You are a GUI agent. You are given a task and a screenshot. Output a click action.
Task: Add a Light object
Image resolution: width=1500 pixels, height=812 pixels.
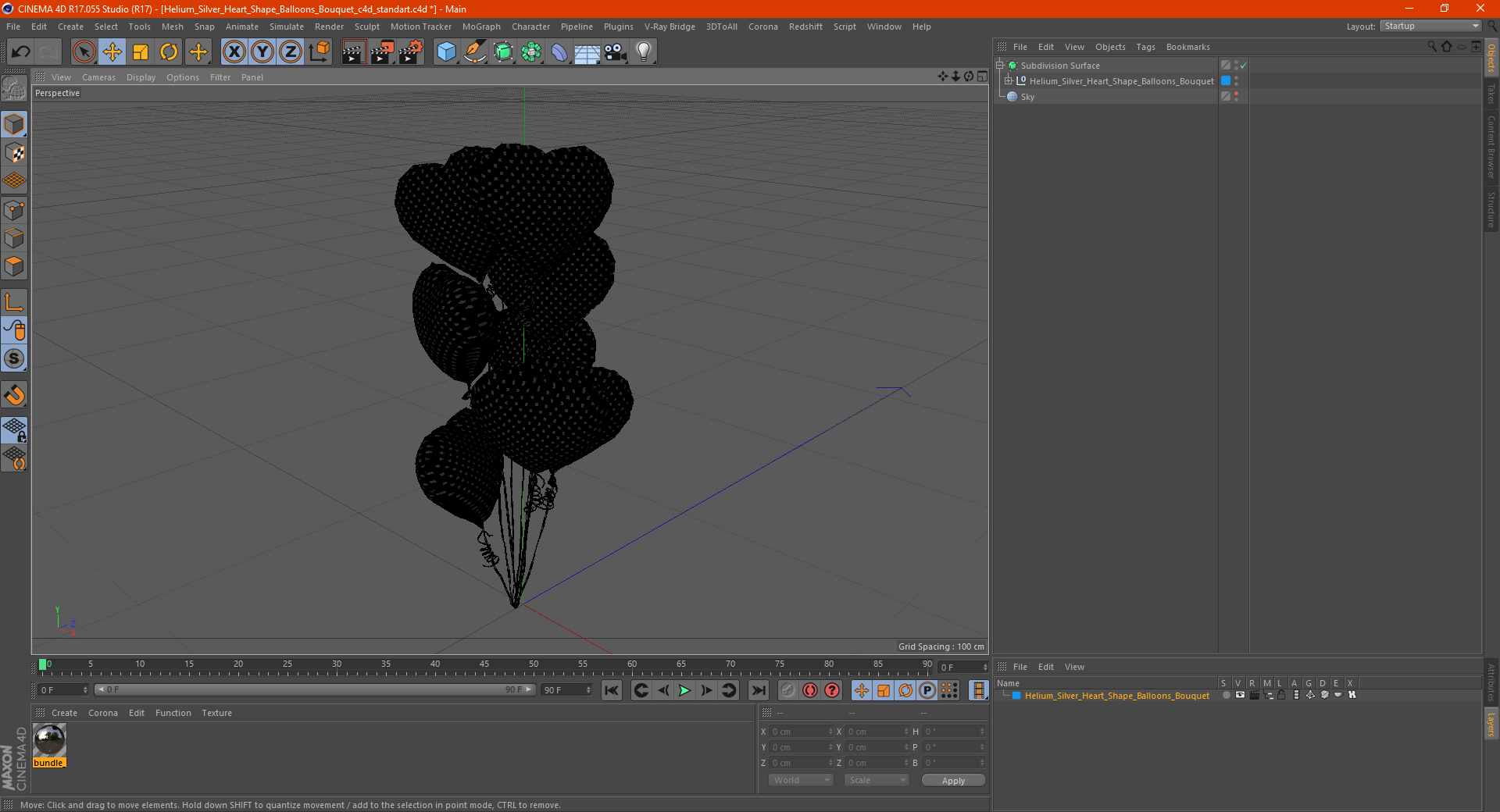coord(644,52)
